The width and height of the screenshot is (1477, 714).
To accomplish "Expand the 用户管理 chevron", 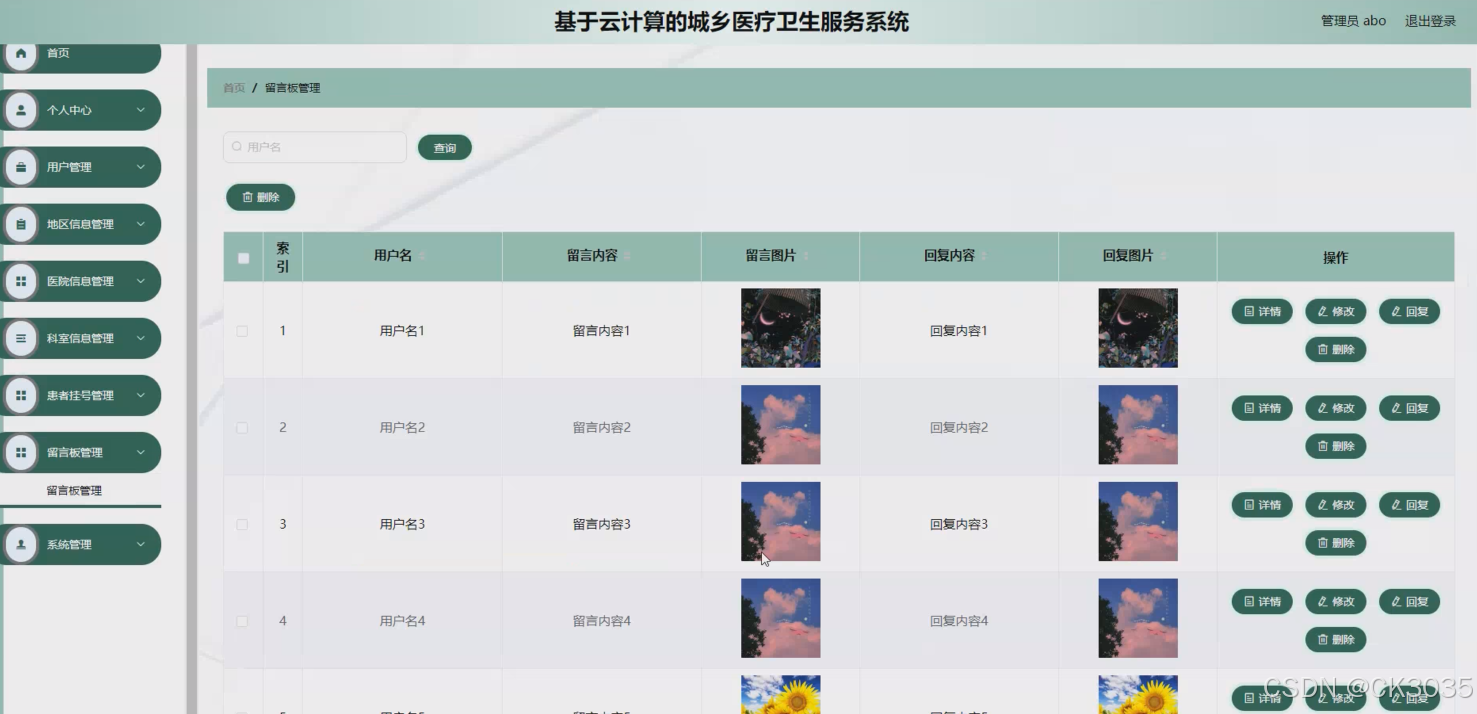I will coord(141,167).
